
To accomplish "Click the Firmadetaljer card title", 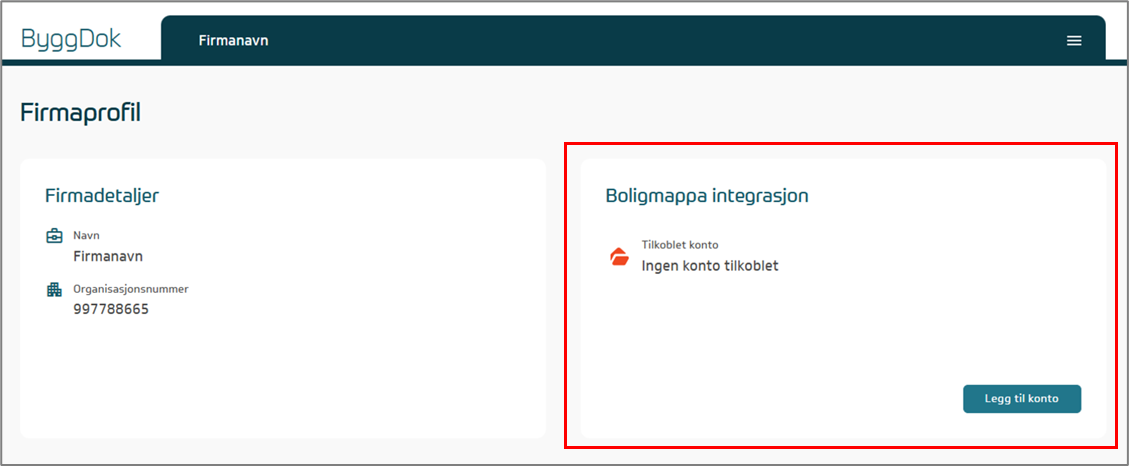I will tap(102, 195).
